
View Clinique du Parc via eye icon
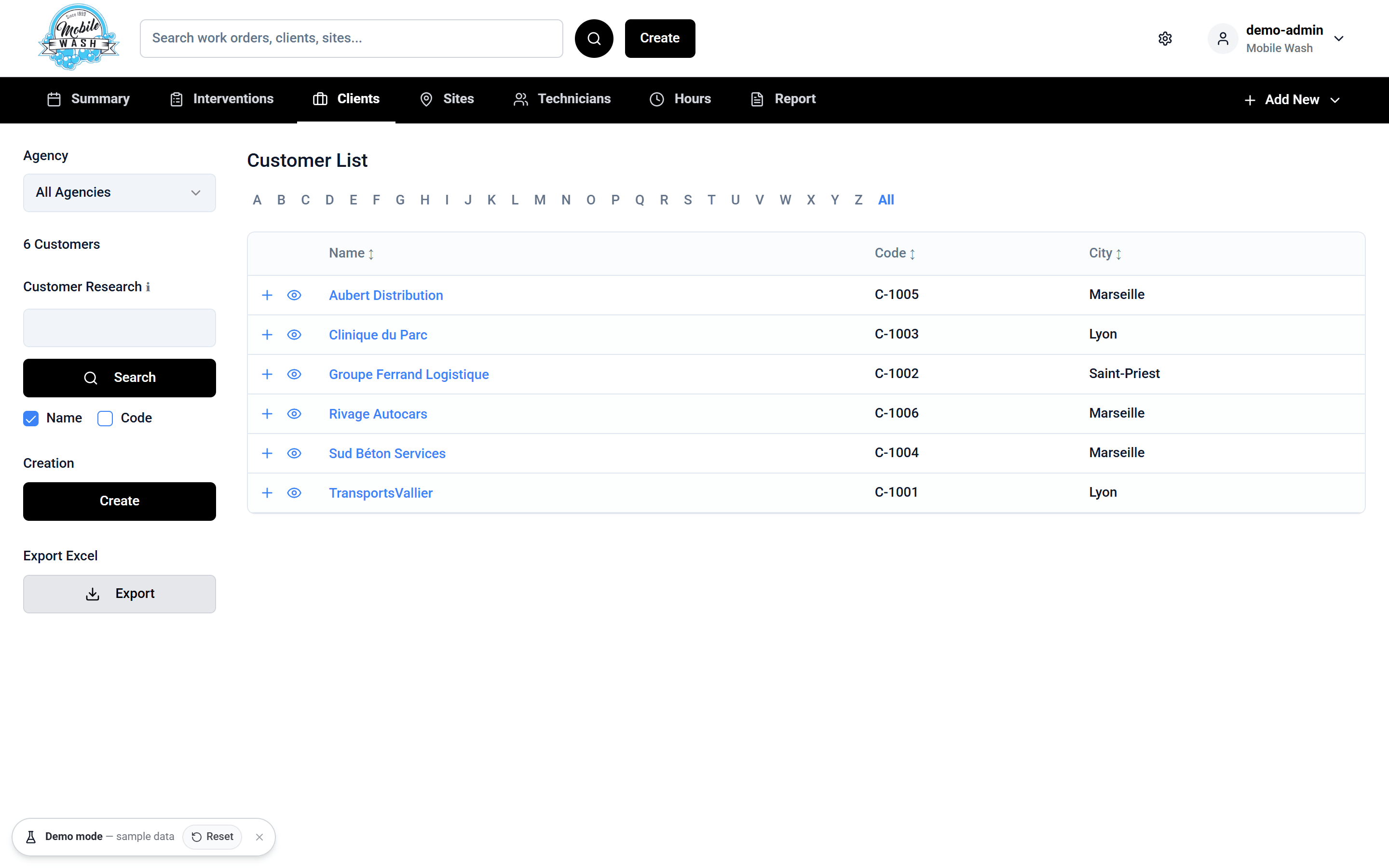coord(294,335)
